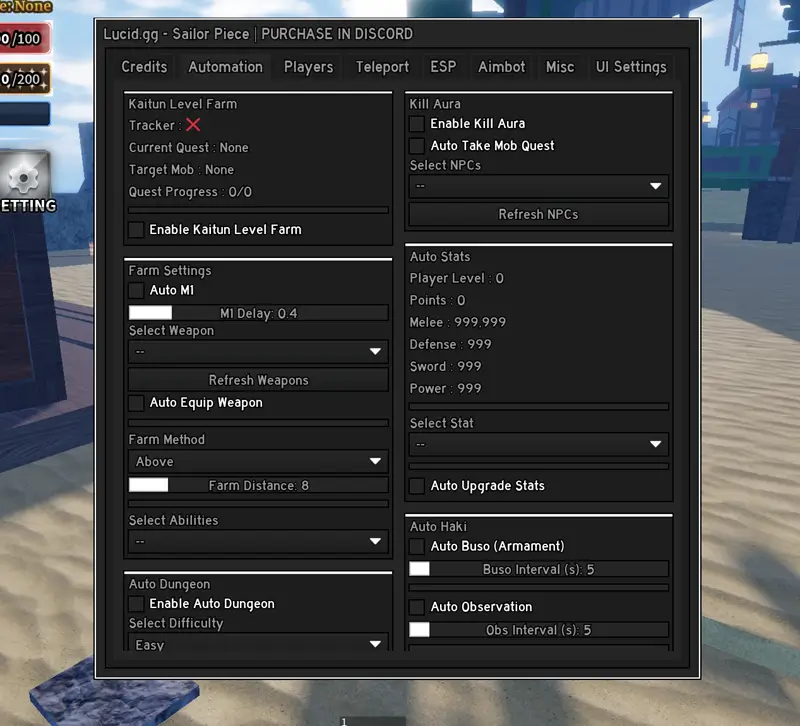
Task: Open the Select Difficulty dropdown showing Easy
Action: (x=257, y=644)
